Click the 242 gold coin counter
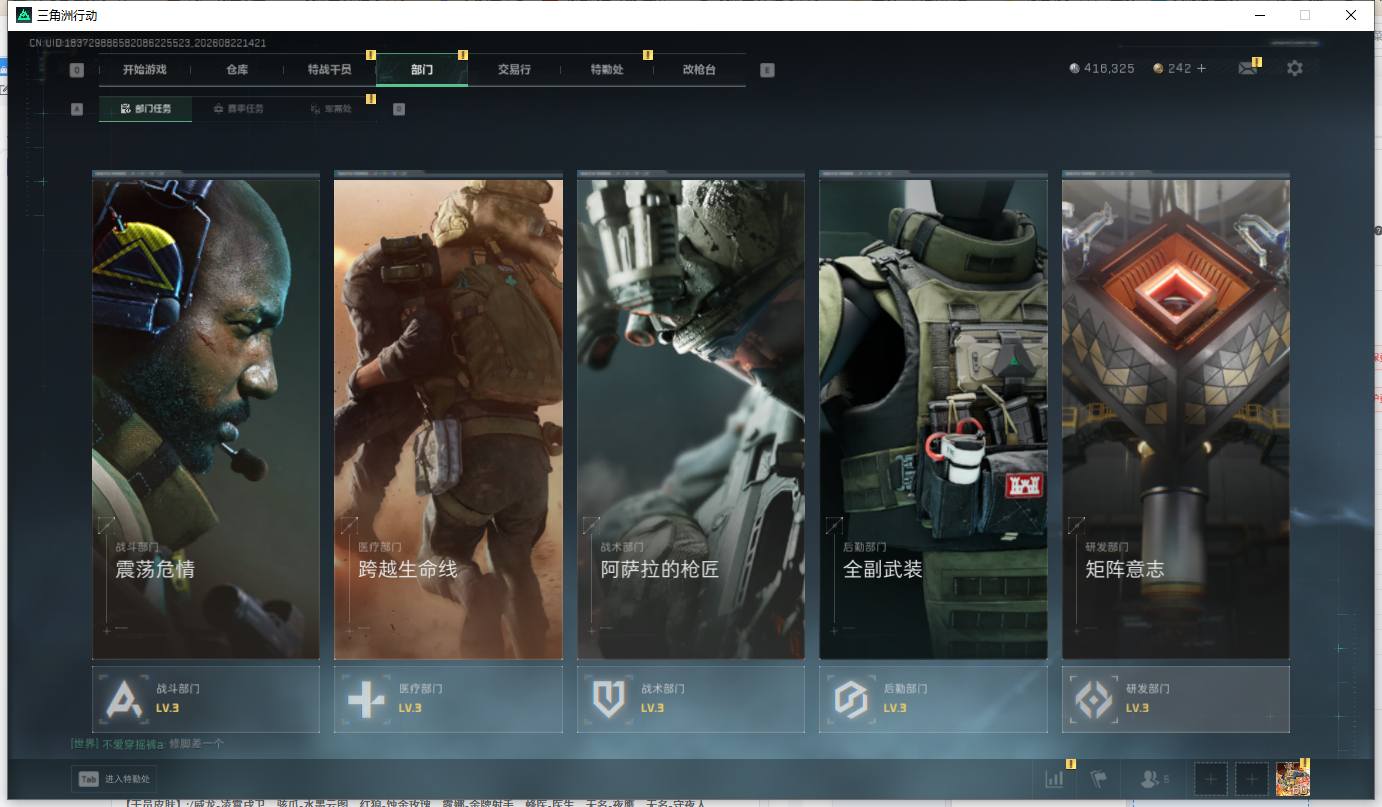The width and height of the screenshot is (1382, 807). click(x=1172, y=69)
